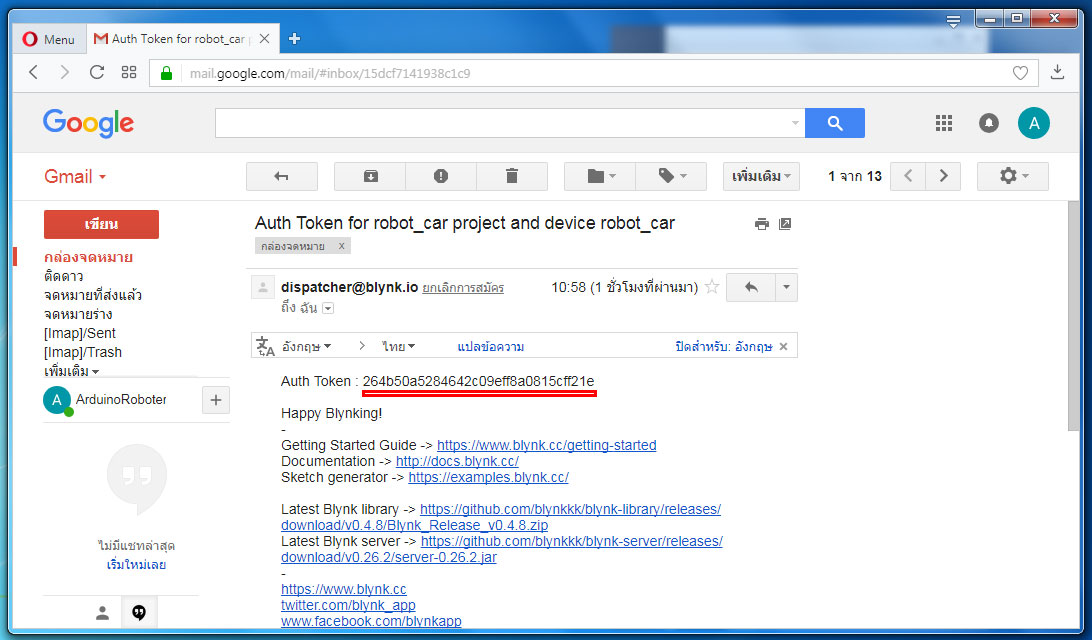1092x640 pixels.
Task: Star this email message
Action: pos(712,286)
